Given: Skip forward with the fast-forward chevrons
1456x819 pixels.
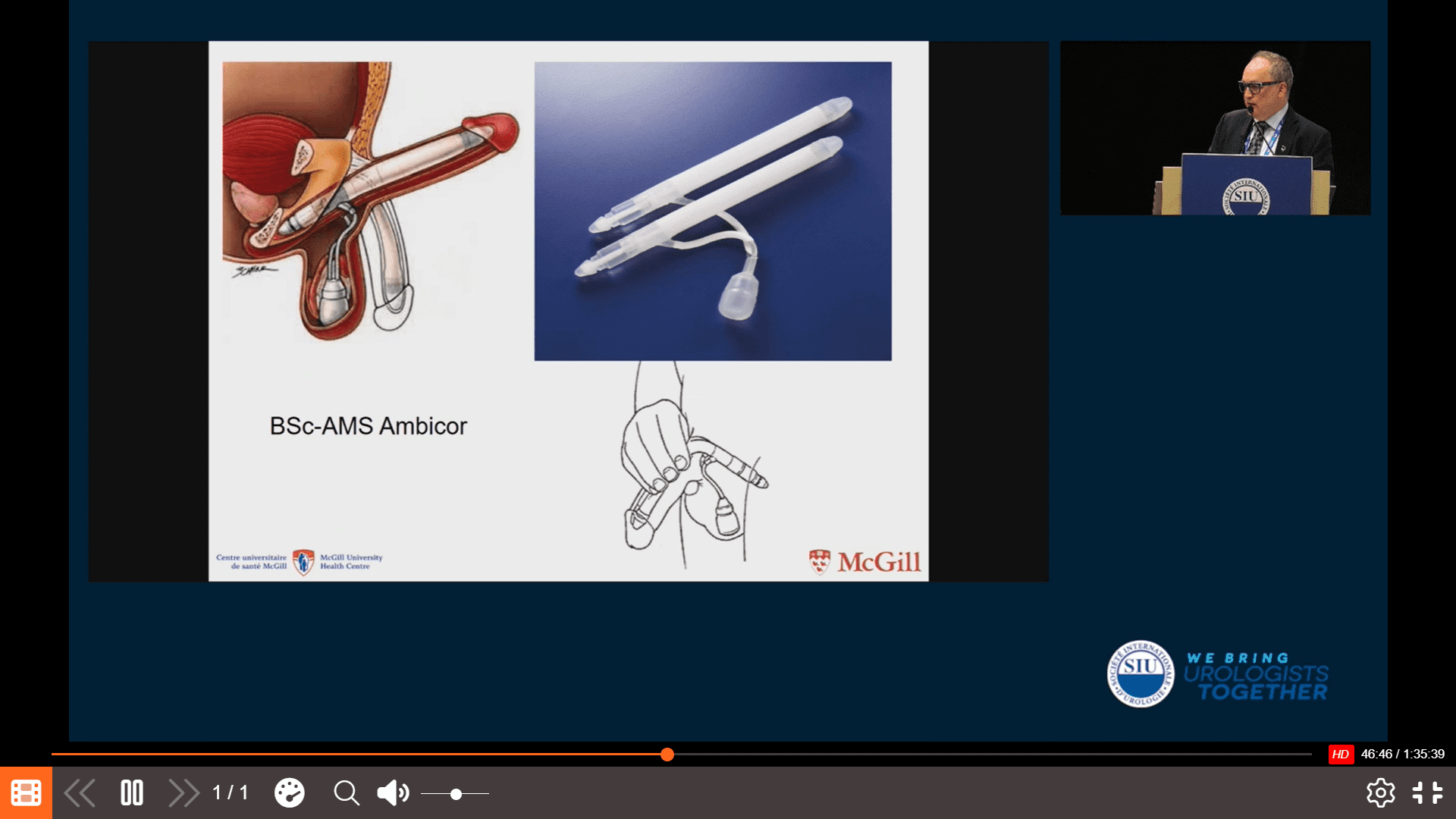Looking at the screenshot, I should (184, 793).
